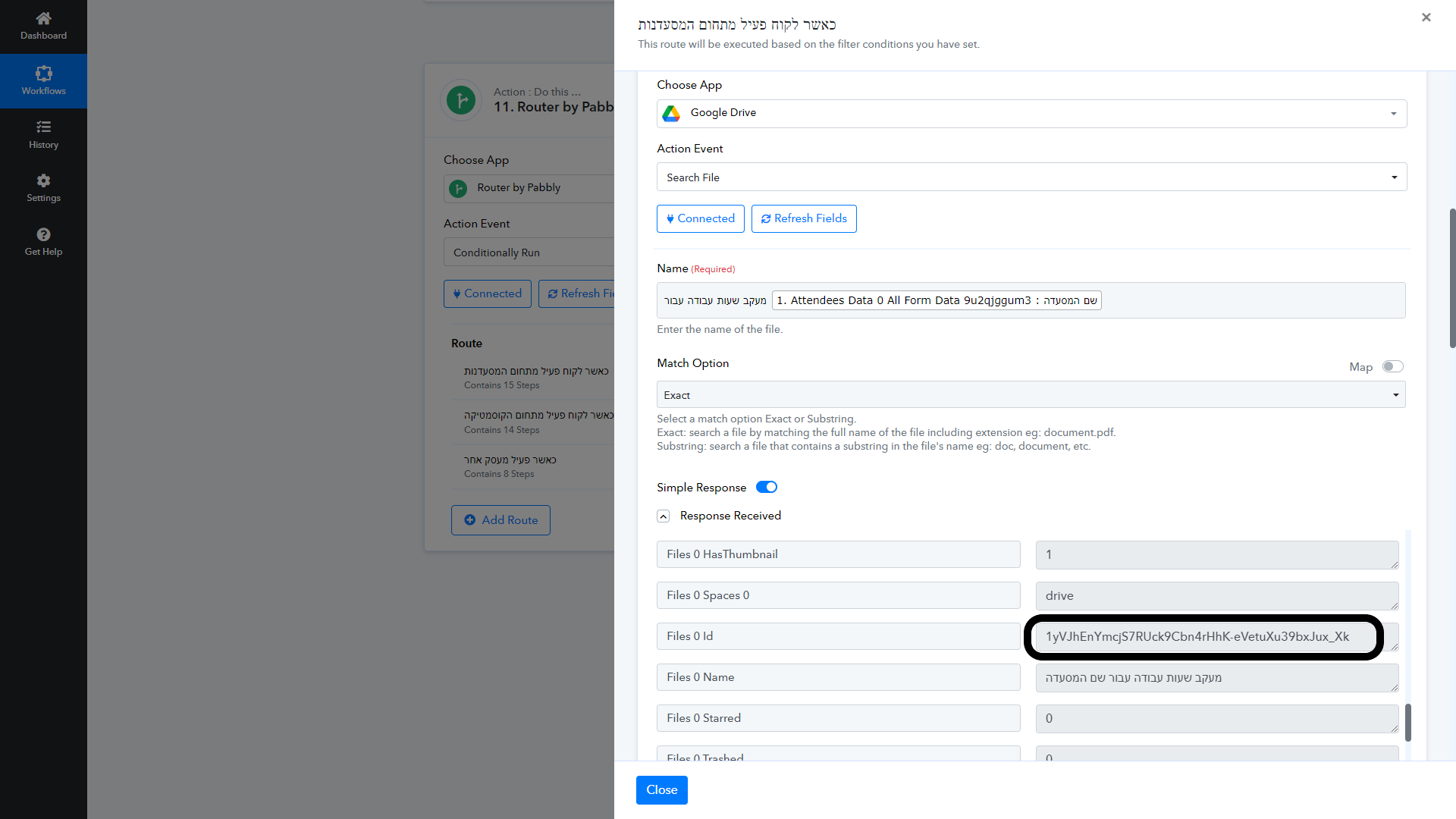Collapse the Response Received section
1456x819 pixels.
click(664, 516)
